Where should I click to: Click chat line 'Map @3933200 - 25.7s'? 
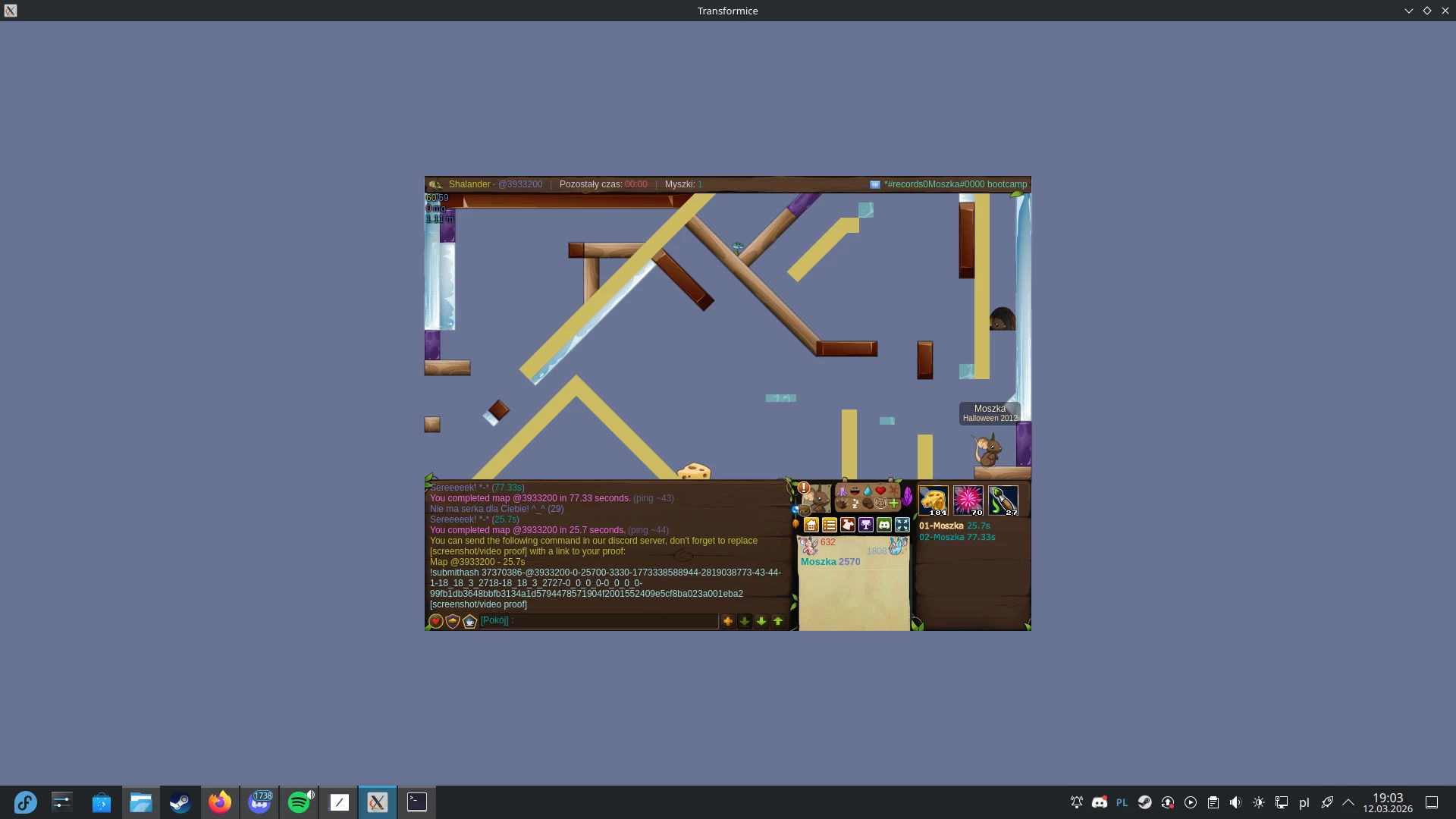(x=477, y=562)
